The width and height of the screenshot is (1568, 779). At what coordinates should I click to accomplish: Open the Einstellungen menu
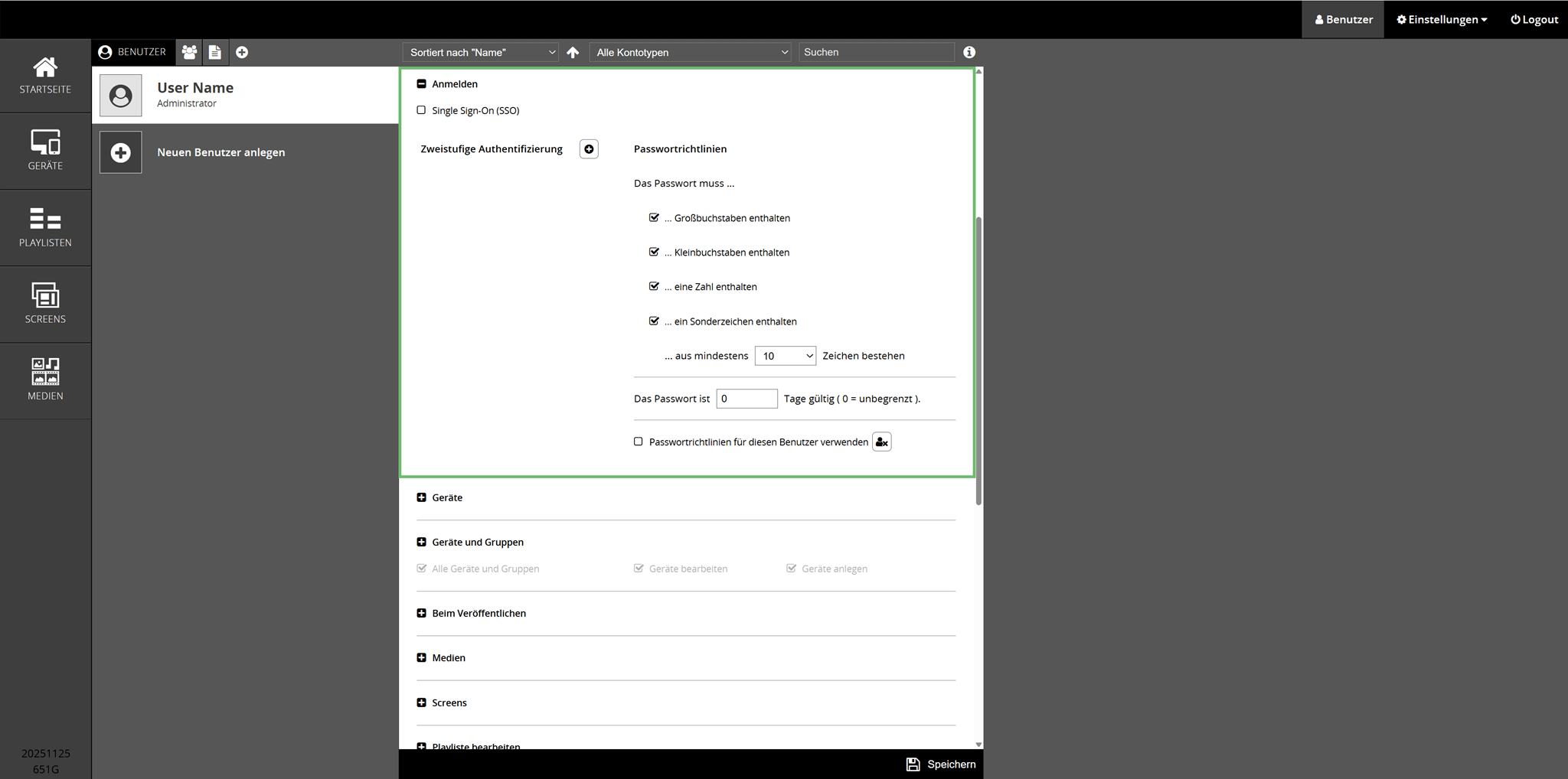tap(1442, 19)
